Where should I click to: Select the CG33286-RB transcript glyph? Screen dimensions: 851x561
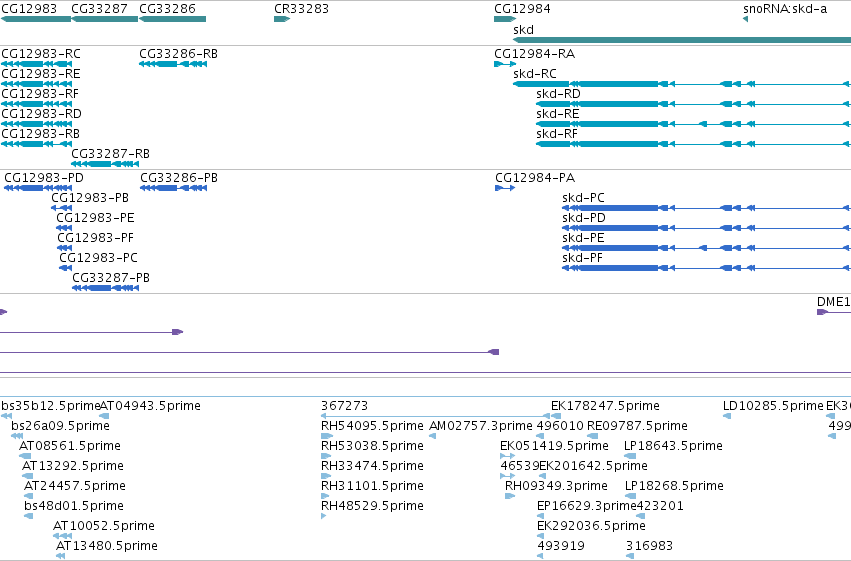pos(173,64)
